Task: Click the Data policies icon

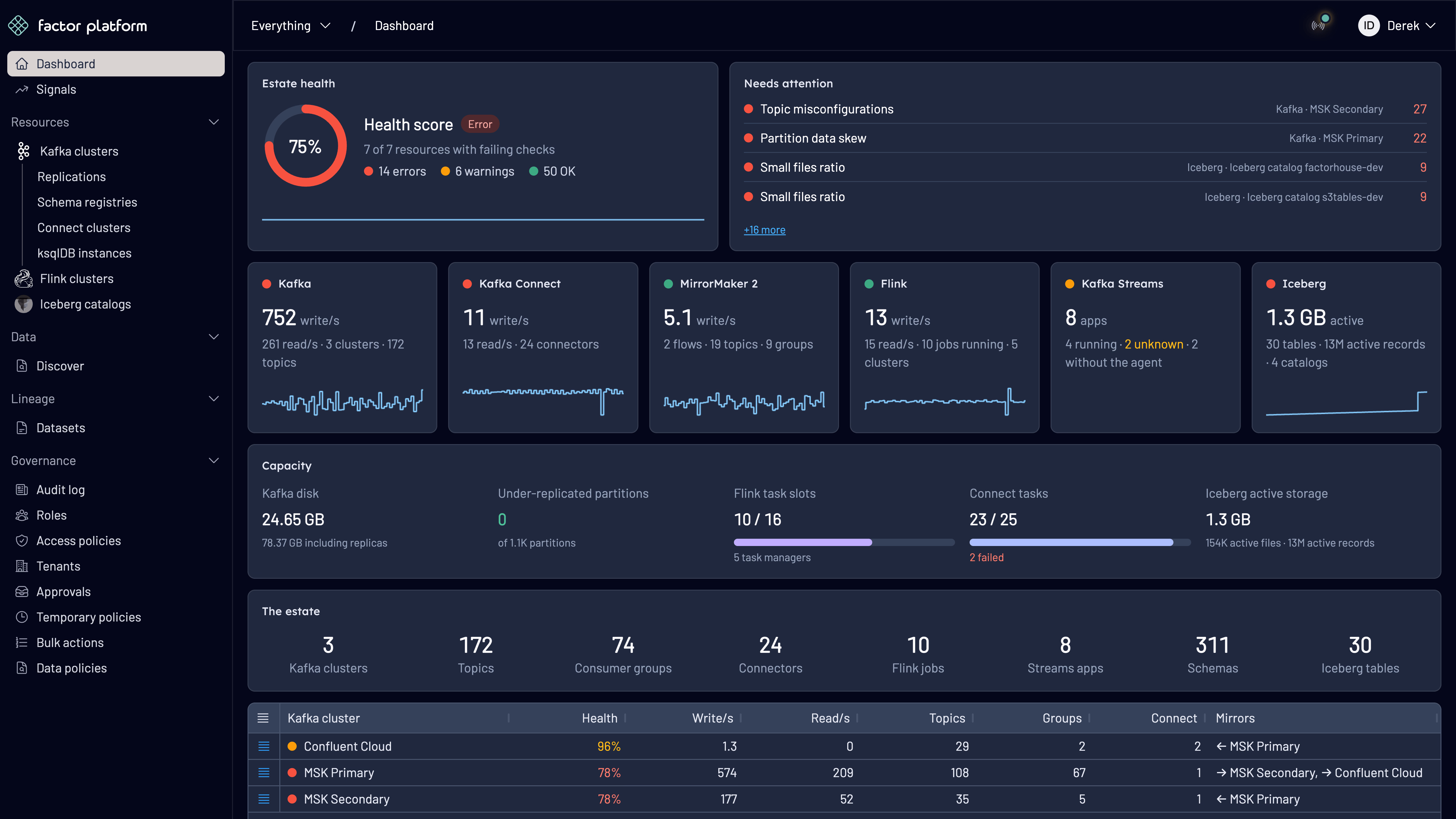Action: (22, 668)
